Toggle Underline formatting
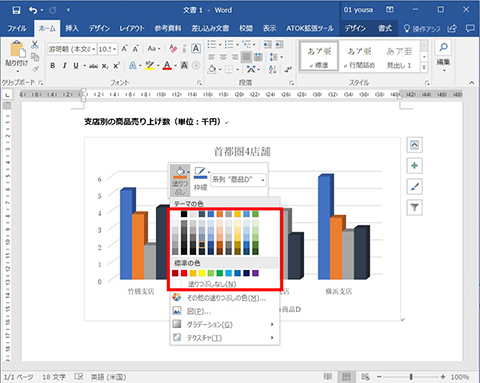Screen dimensions: 480x383 click(76, 66)
